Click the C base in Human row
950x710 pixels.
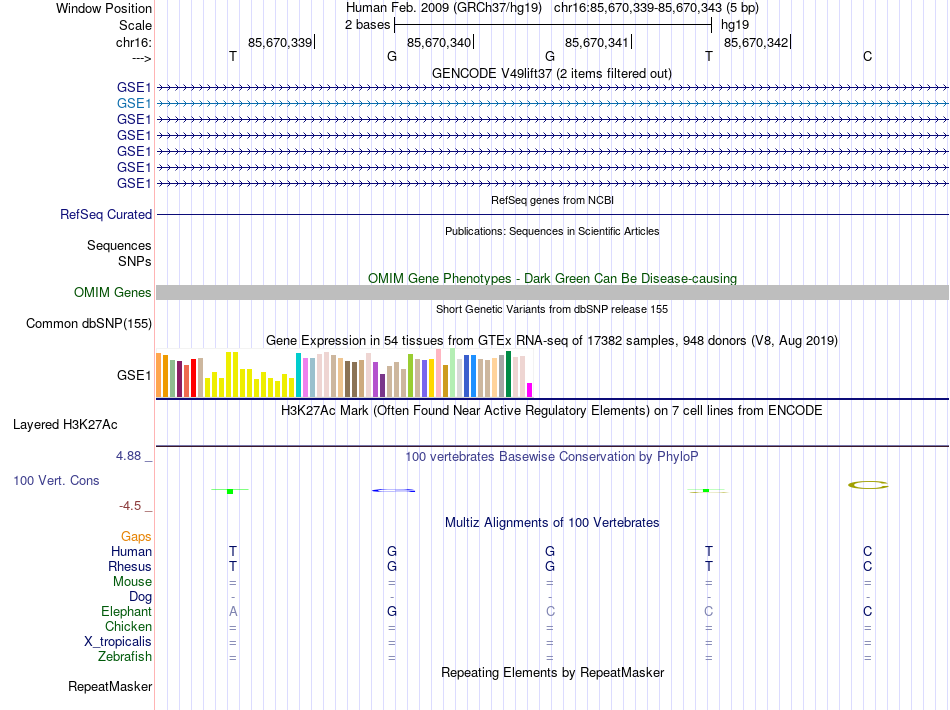[x=868, y=552]
